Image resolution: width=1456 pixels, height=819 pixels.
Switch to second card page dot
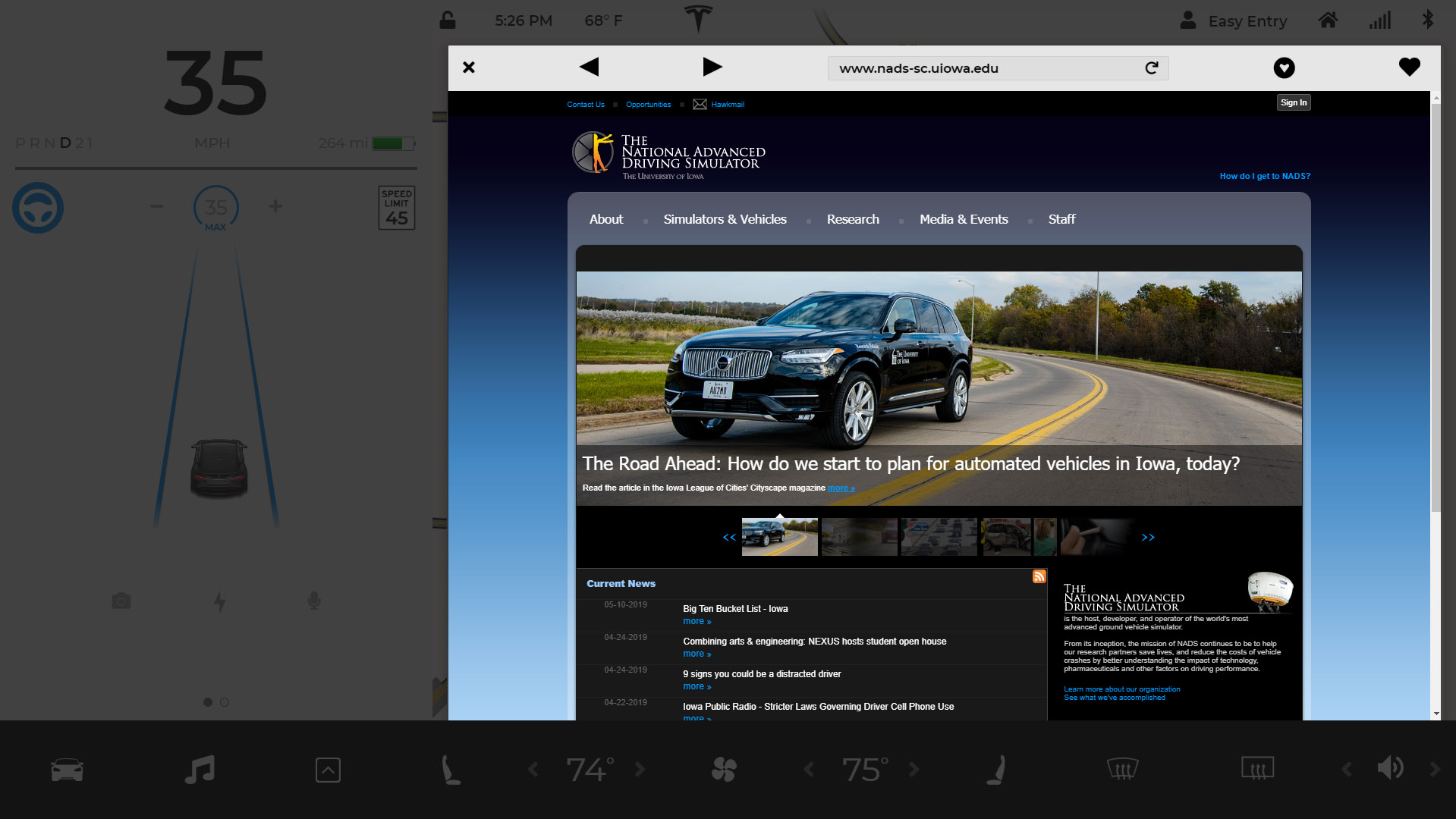[225, 702]
